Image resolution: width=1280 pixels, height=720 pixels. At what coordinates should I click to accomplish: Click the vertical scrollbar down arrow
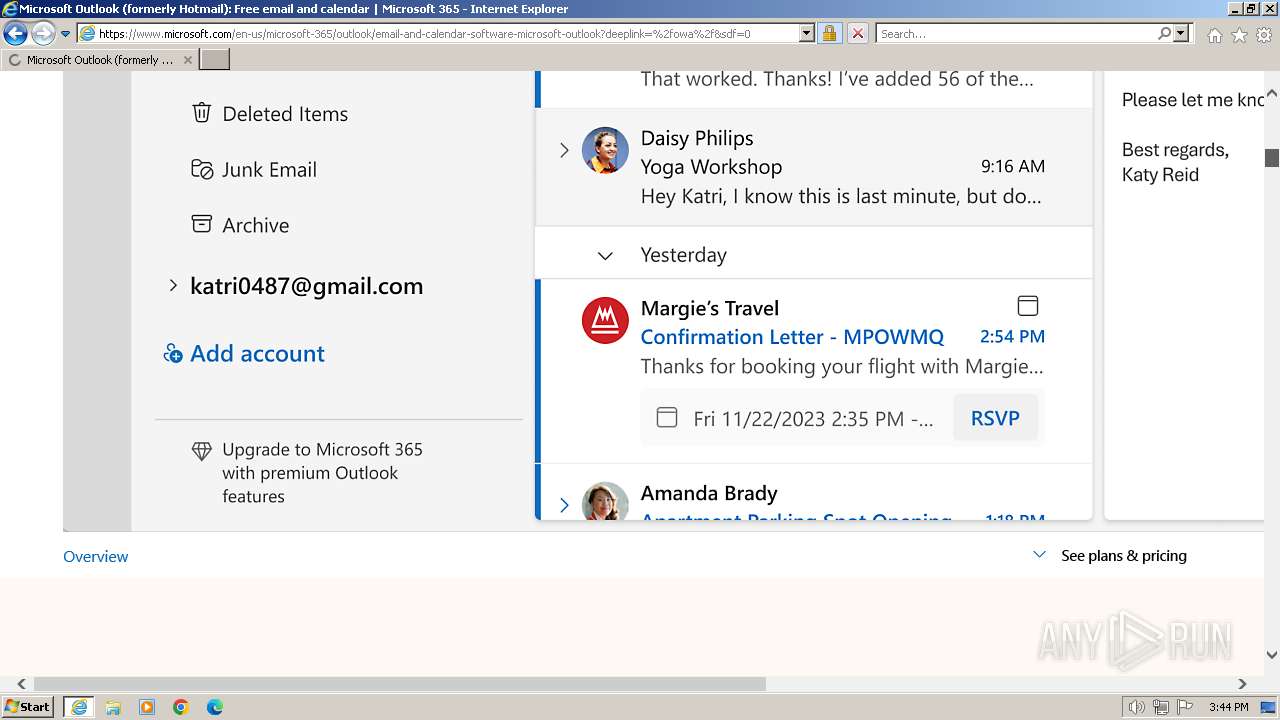[x=1272, y=656]
